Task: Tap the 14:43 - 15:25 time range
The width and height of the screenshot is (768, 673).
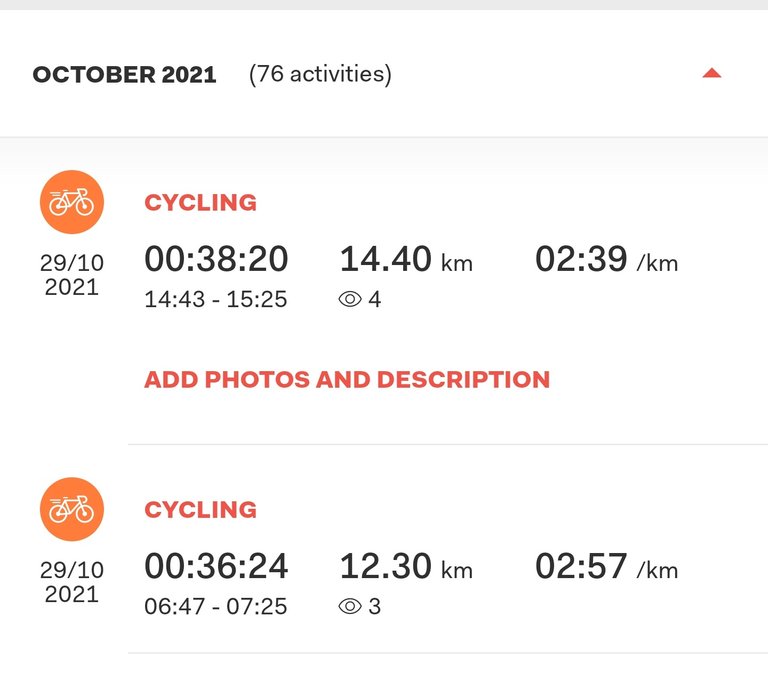Action: tap(216, 299)
